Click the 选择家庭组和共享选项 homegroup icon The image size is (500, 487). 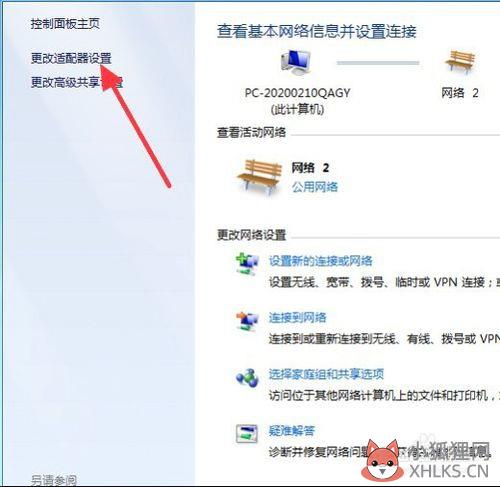pyautogui.click(x=247, y=378)
